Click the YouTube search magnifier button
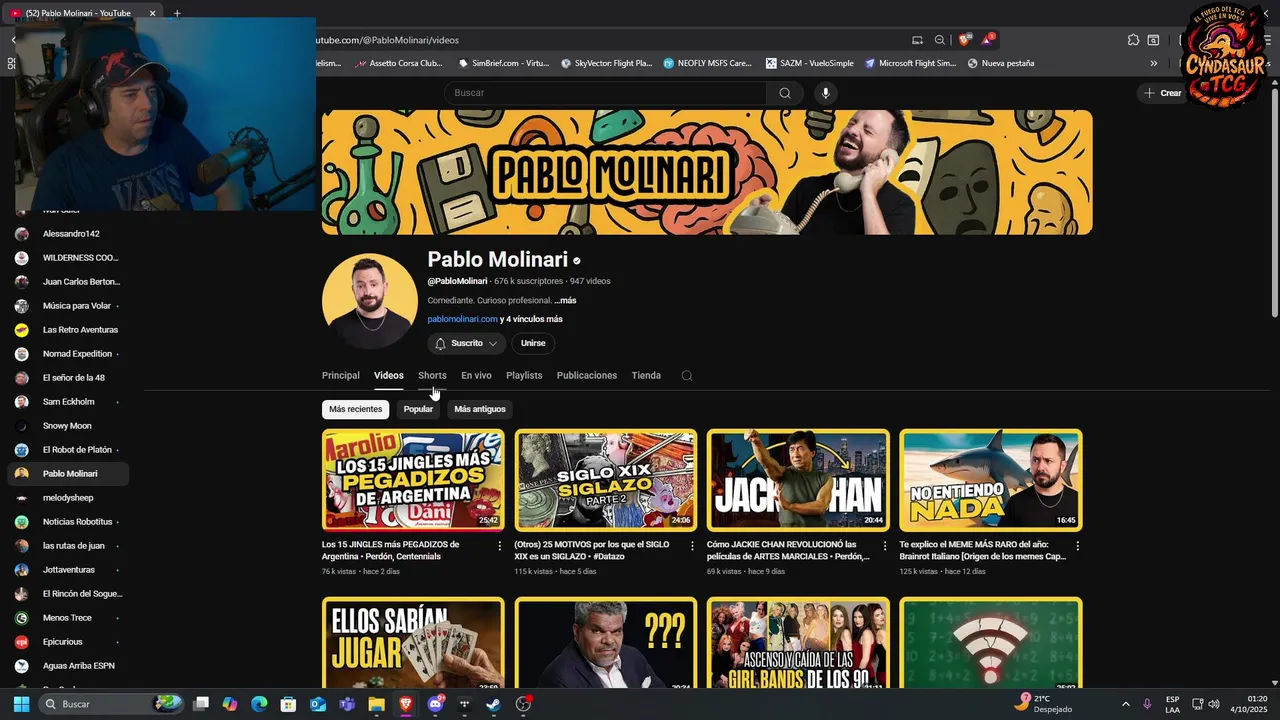 click(785, 93)
